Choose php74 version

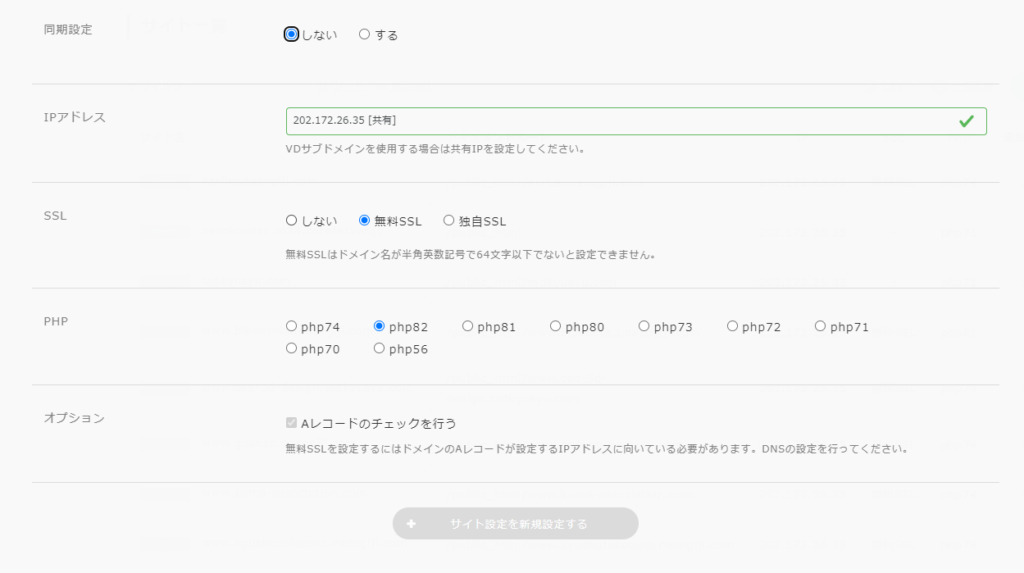292,326
